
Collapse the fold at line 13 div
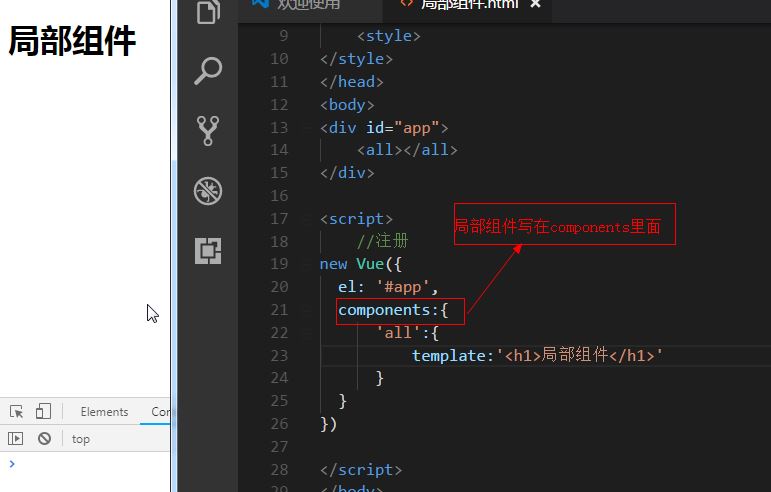(307, 128)
